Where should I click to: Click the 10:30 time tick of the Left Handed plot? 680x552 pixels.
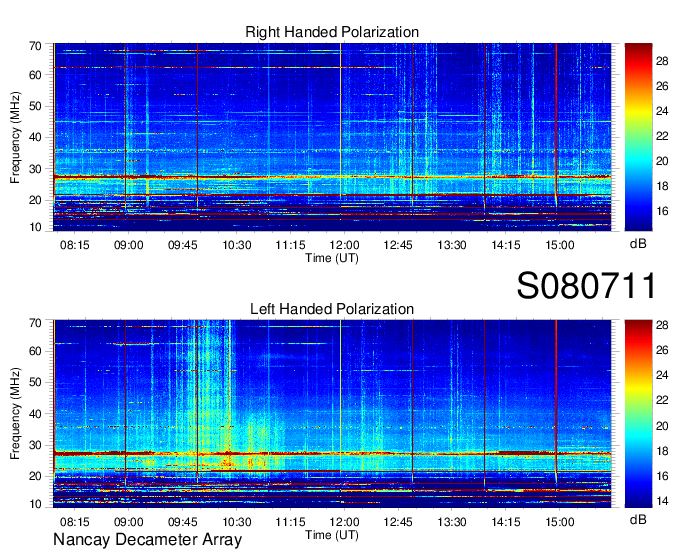236,522
